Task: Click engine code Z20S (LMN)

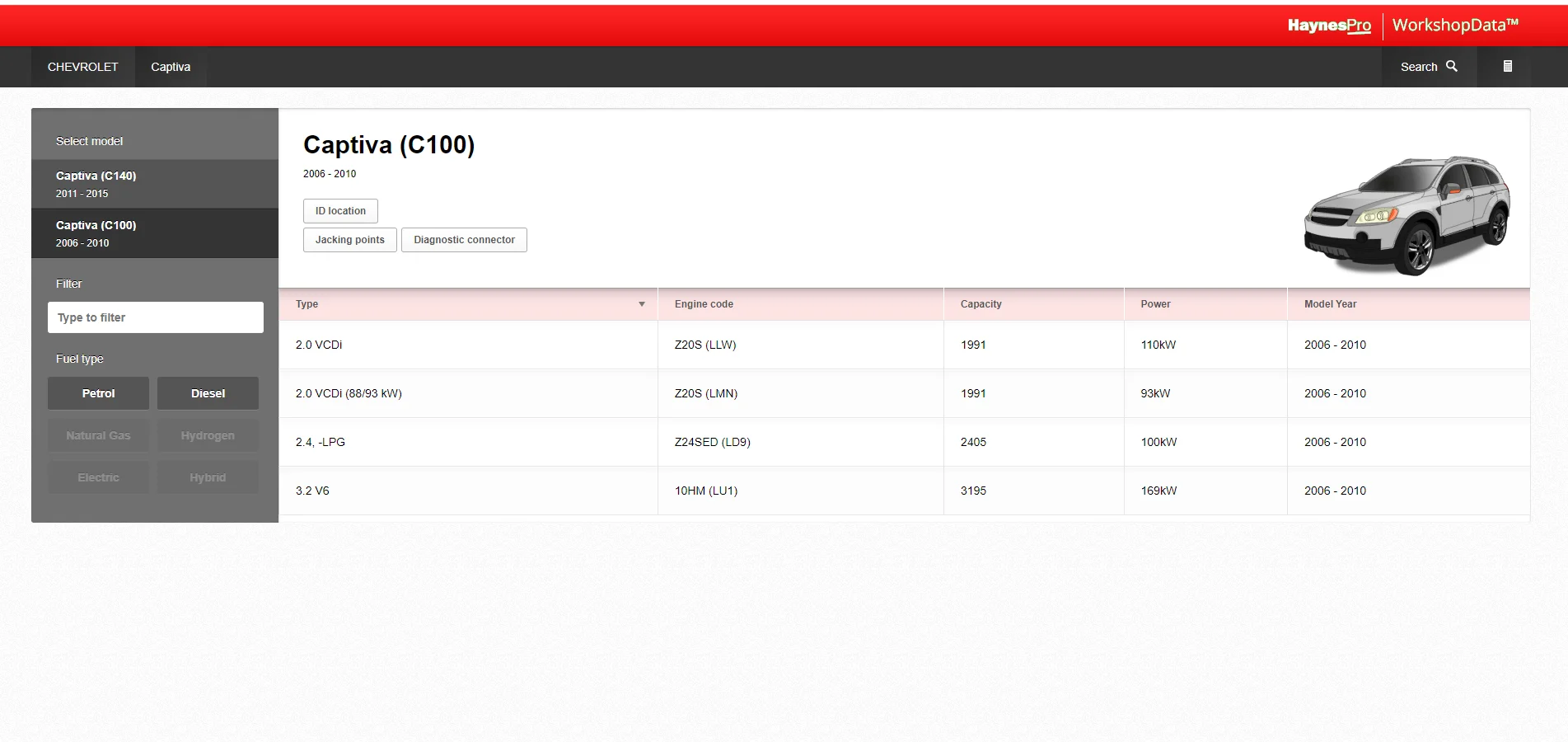Action: [x=706, y=393]
